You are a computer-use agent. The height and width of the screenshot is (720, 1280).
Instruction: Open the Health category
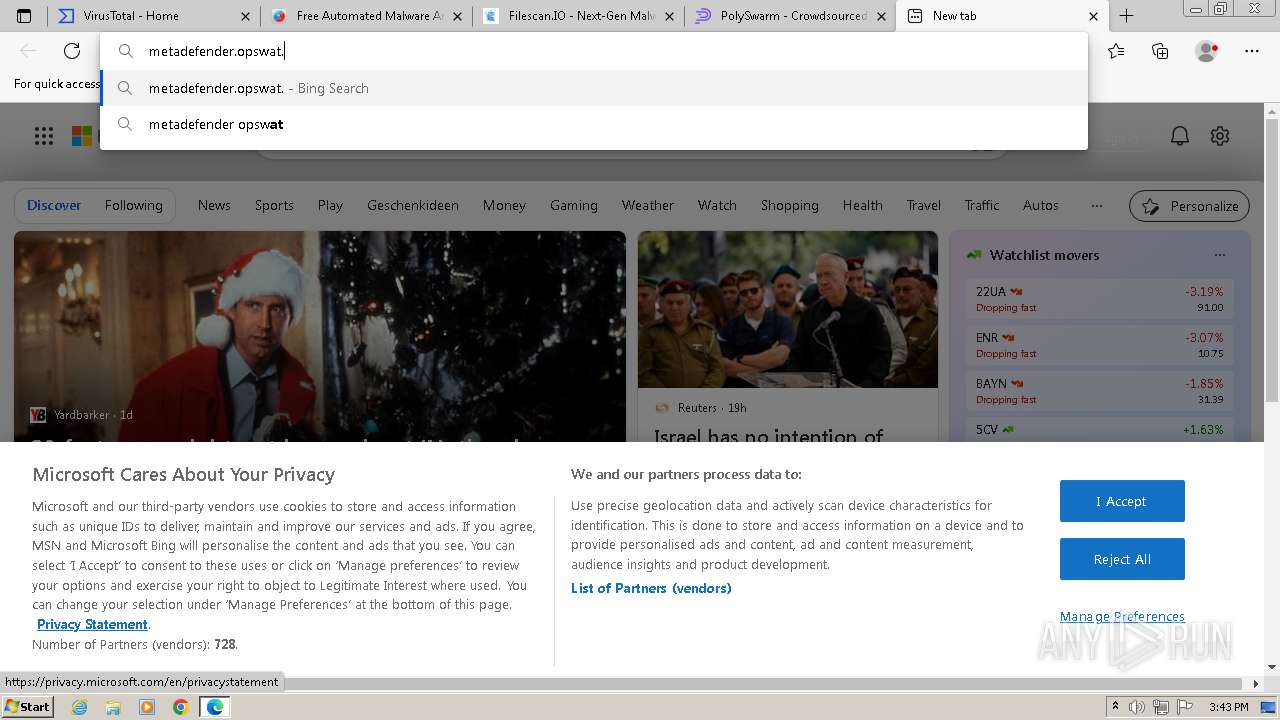[862, 205]
